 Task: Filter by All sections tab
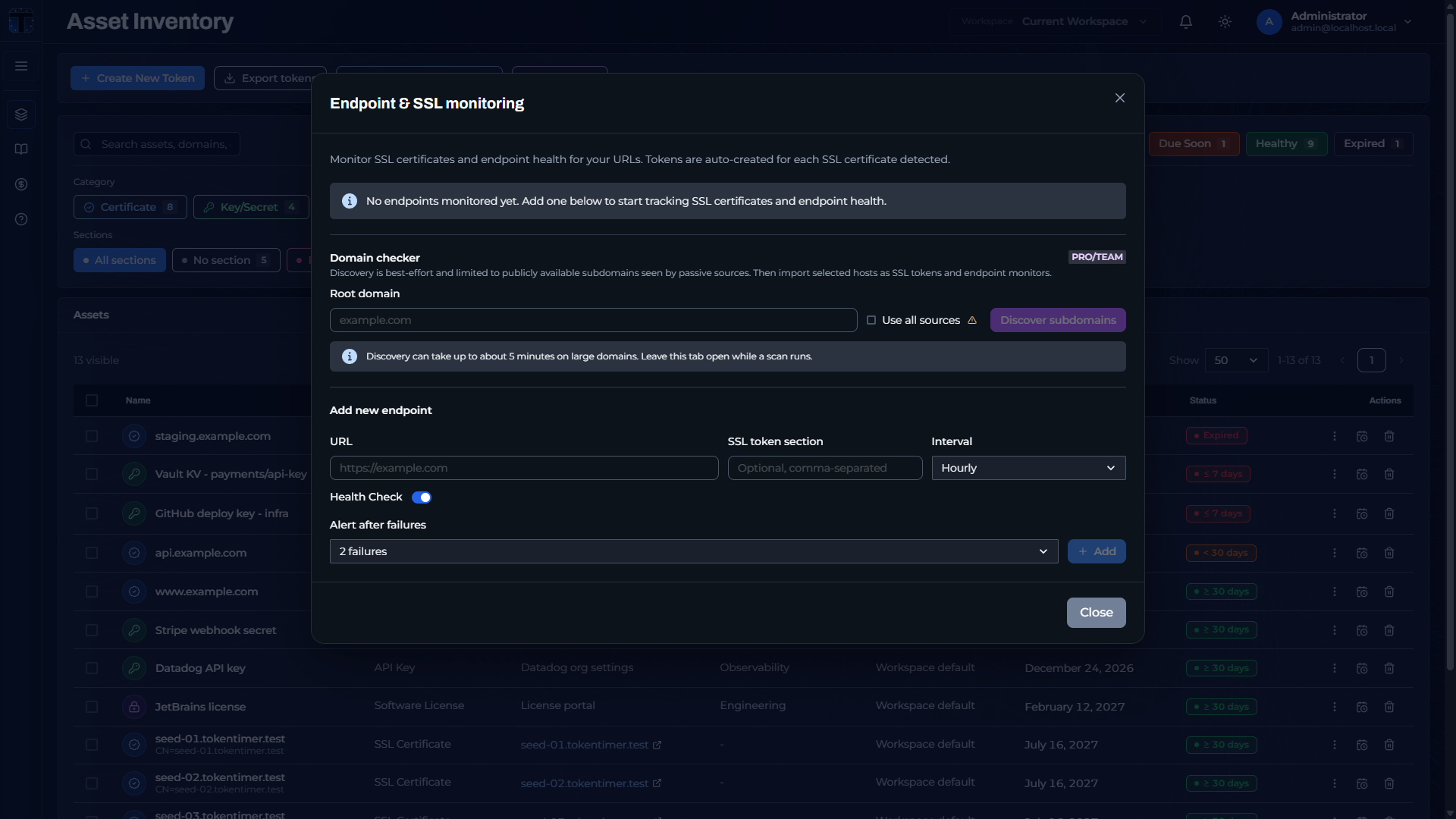click(120, 260)
